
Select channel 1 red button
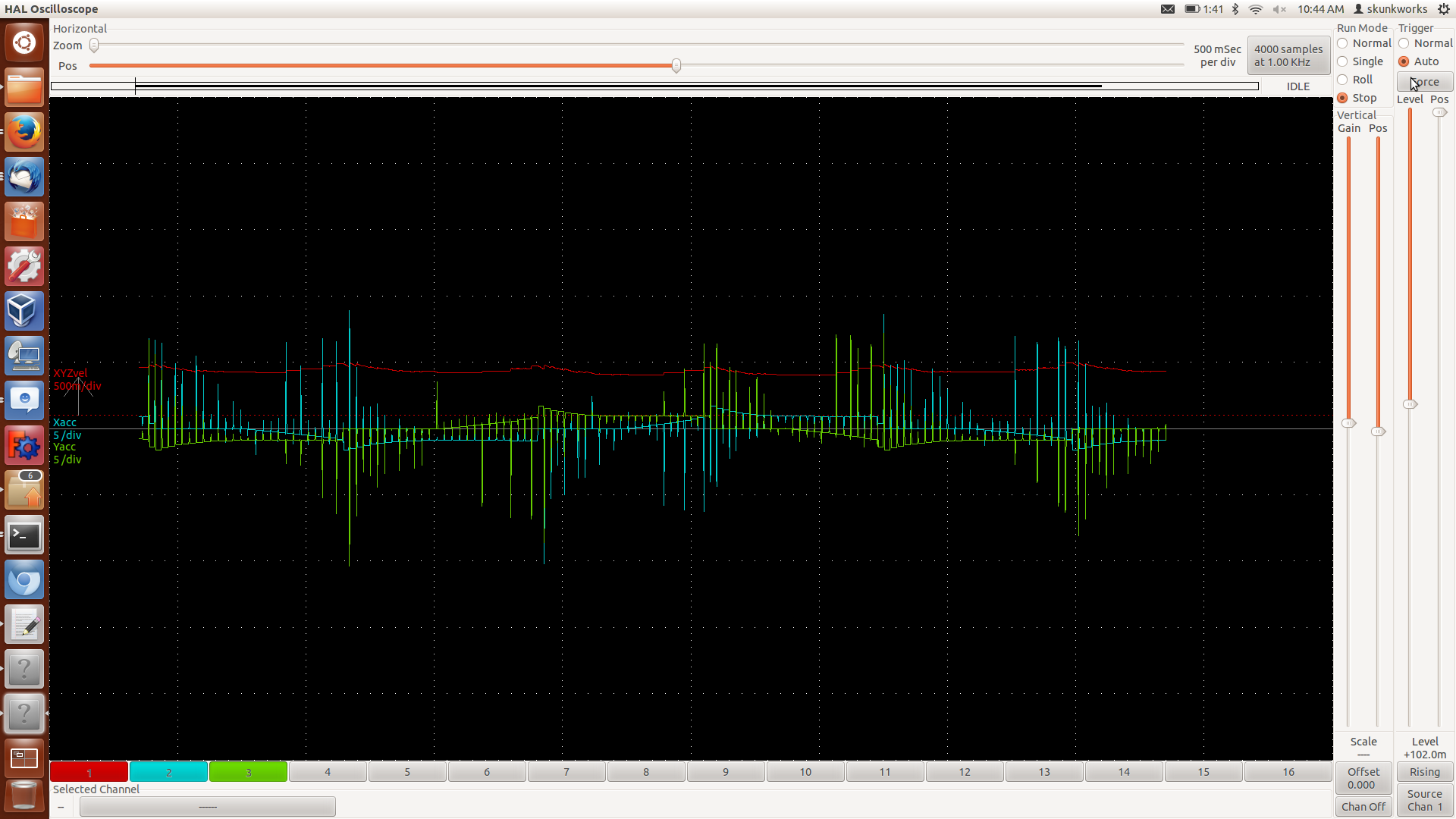click(89, 772)
